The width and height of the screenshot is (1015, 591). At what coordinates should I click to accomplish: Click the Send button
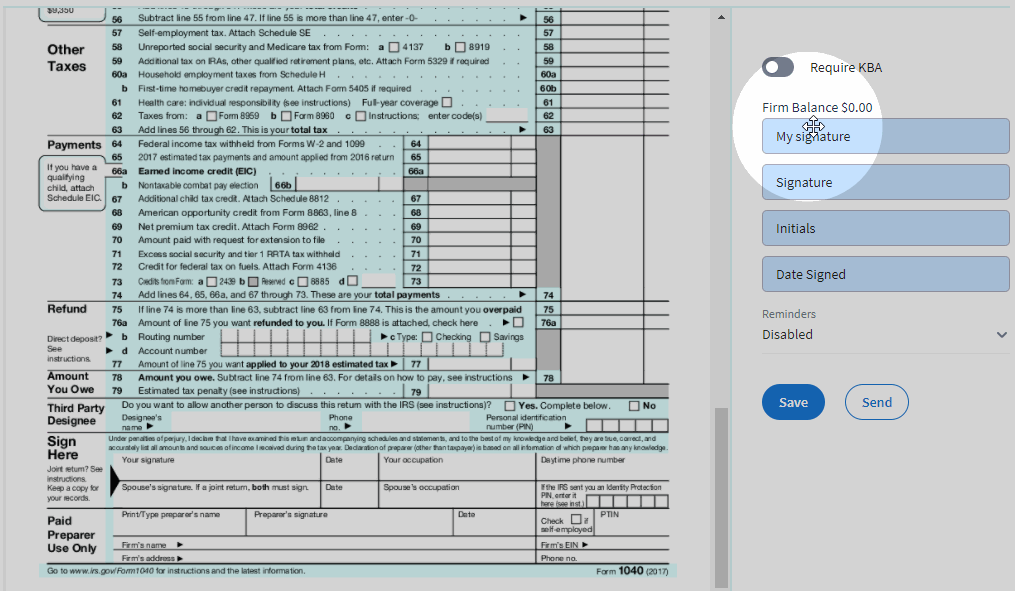876,402
